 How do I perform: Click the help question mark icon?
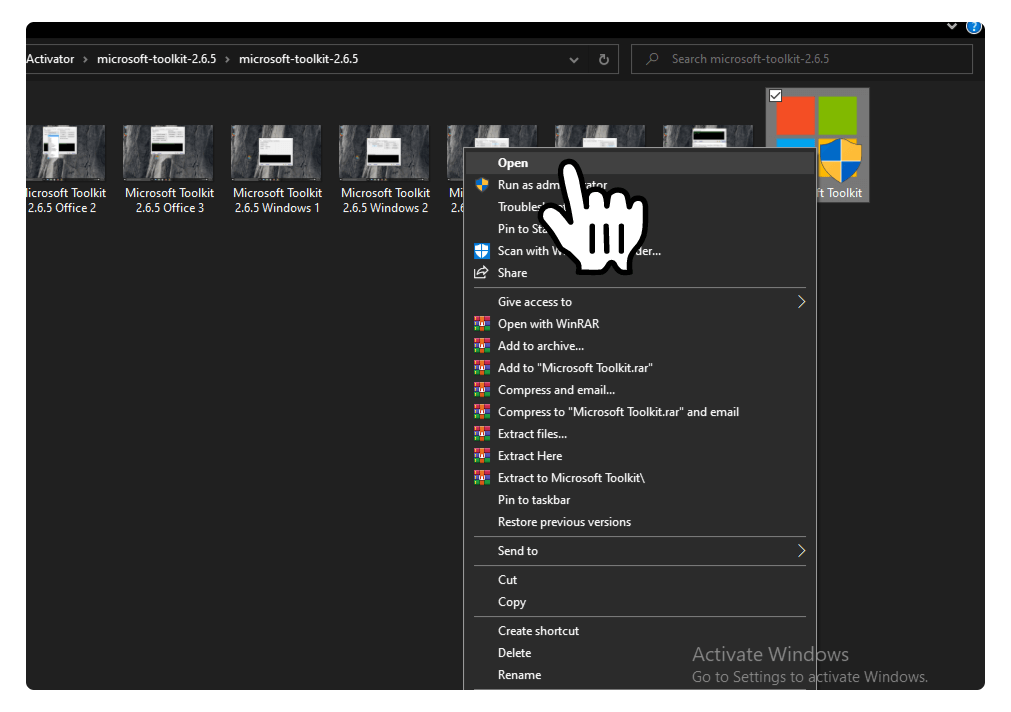click(x=974, y=27)
